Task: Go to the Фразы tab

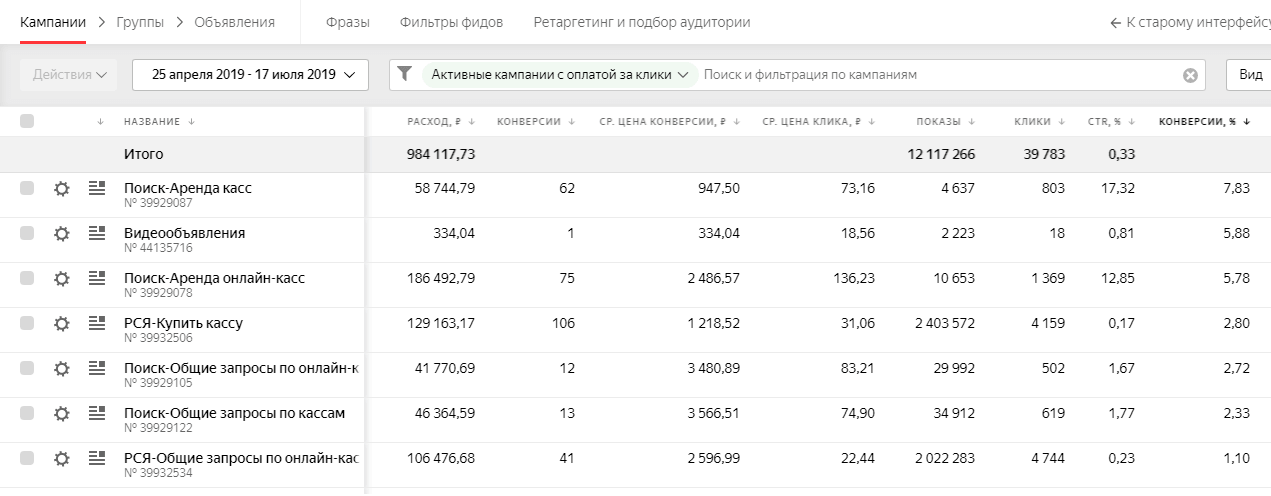Action: pyautogui.click(x=347, y=22)
